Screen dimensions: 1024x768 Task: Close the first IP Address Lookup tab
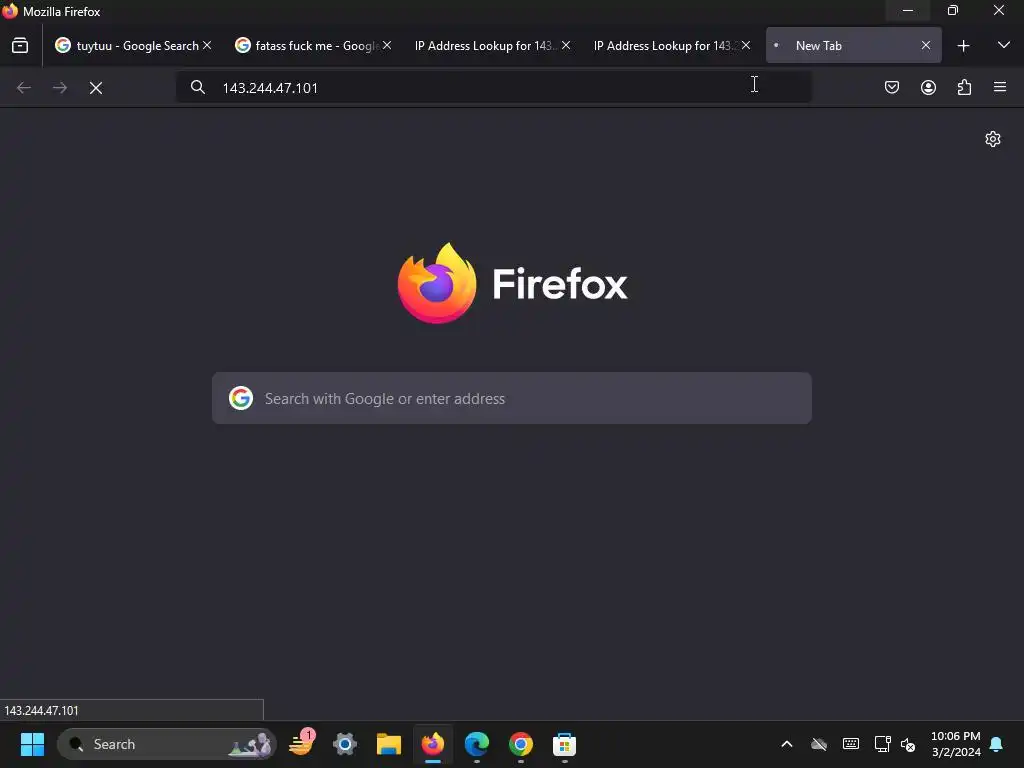click(566, 46)
